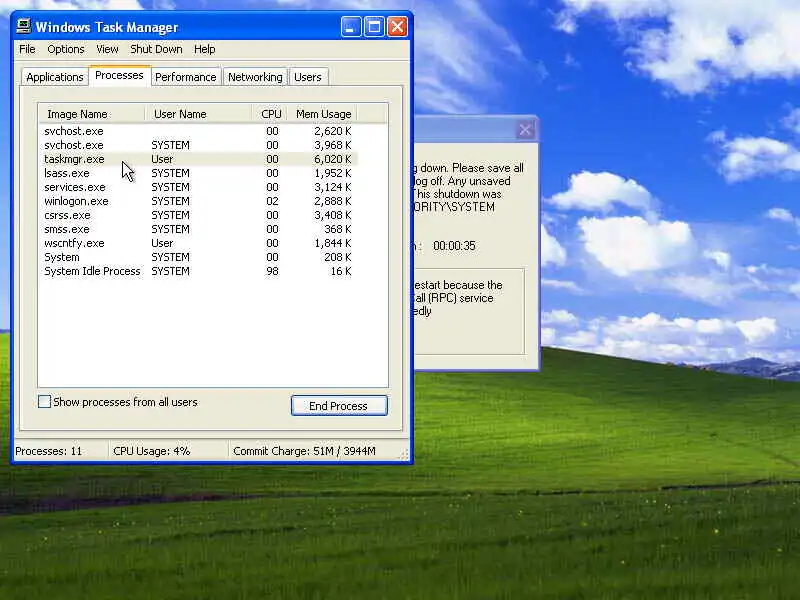Close the shutdown dialog behind Task Manager
The width and height of the screenshot is (800, 600).
pyautogui.click(x=525, y=130)
